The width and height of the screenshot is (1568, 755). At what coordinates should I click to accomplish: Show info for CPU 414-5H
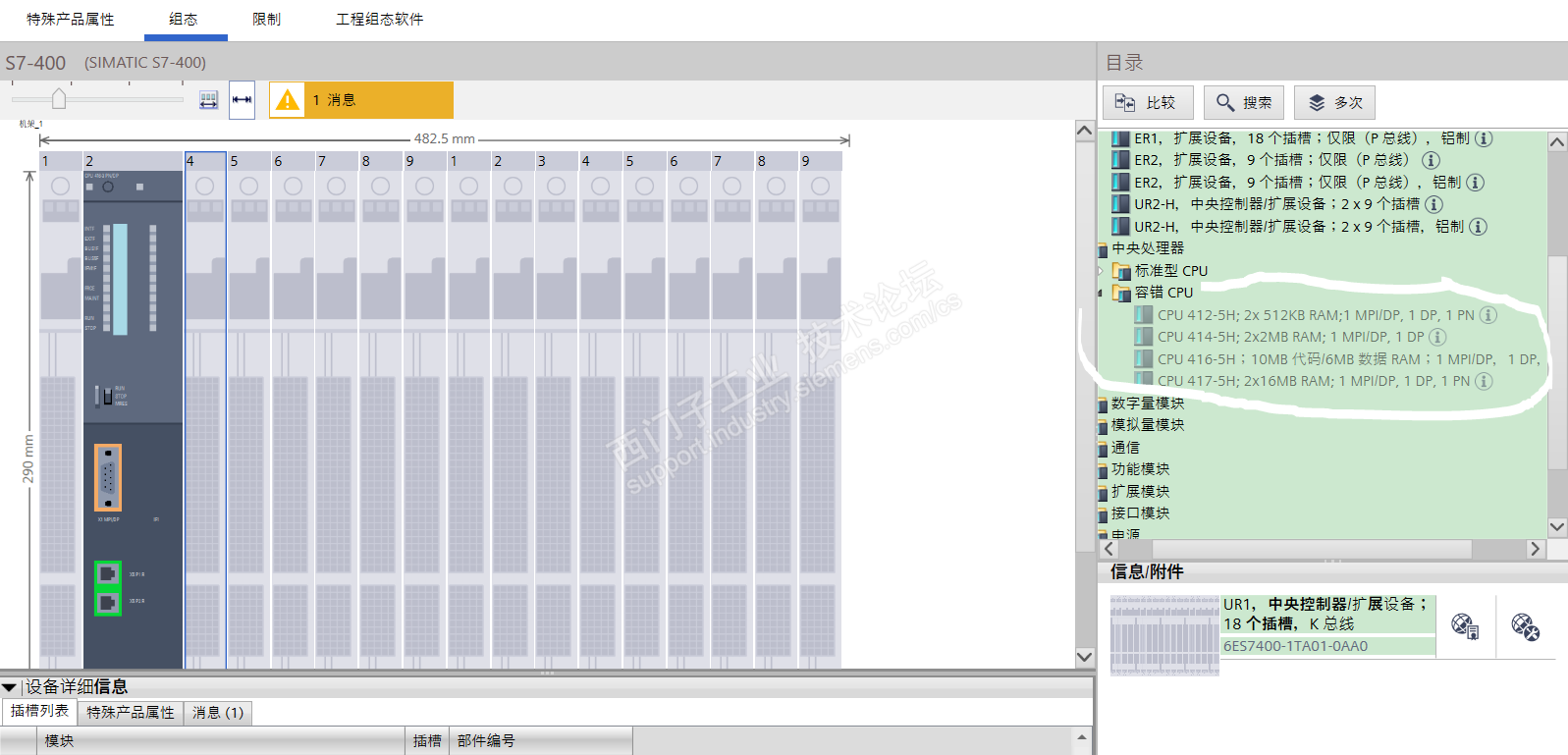(x=1437, y=337)
